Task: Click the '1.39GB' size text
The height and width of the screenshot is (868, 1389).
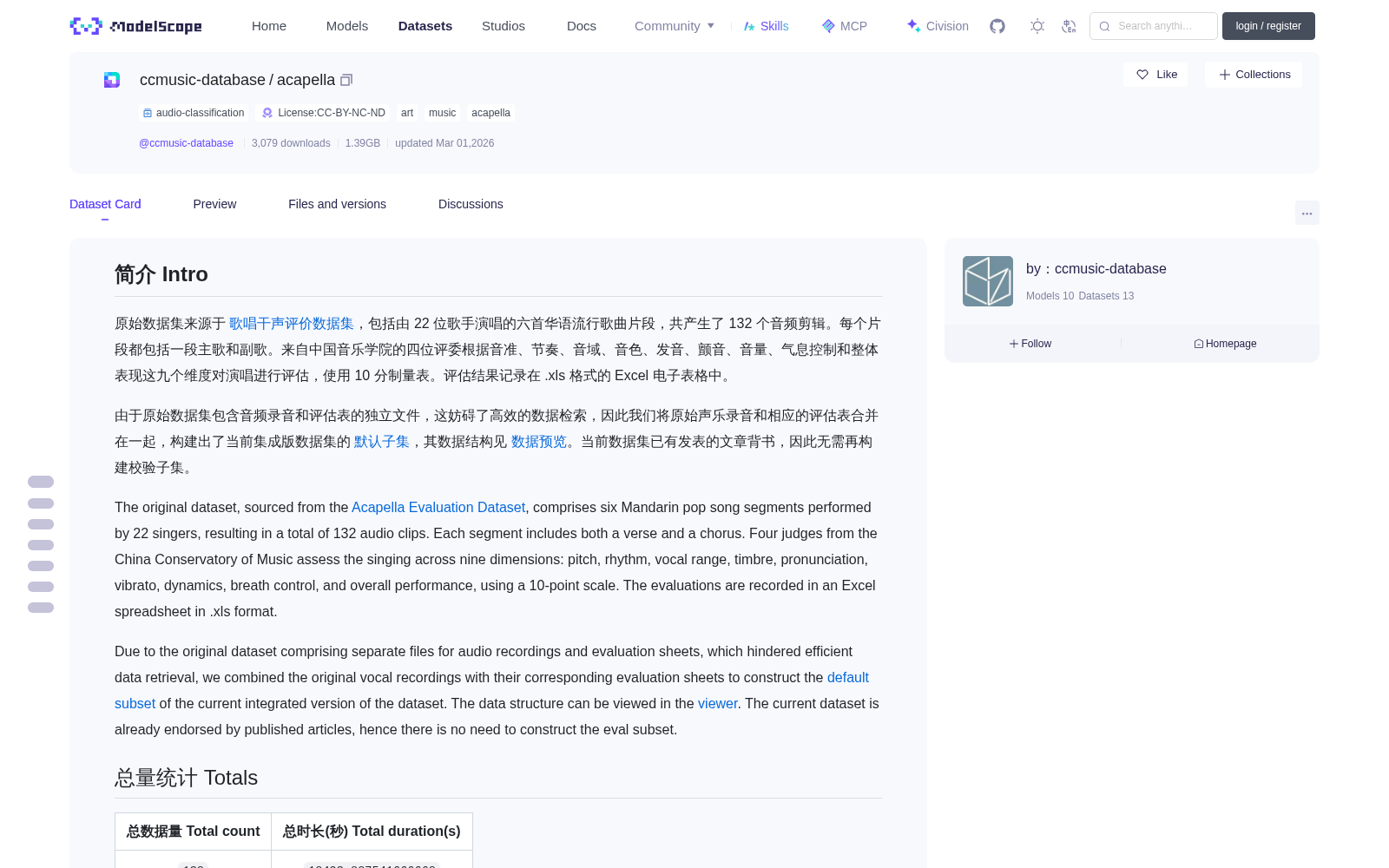Action: tap(363, 143)
